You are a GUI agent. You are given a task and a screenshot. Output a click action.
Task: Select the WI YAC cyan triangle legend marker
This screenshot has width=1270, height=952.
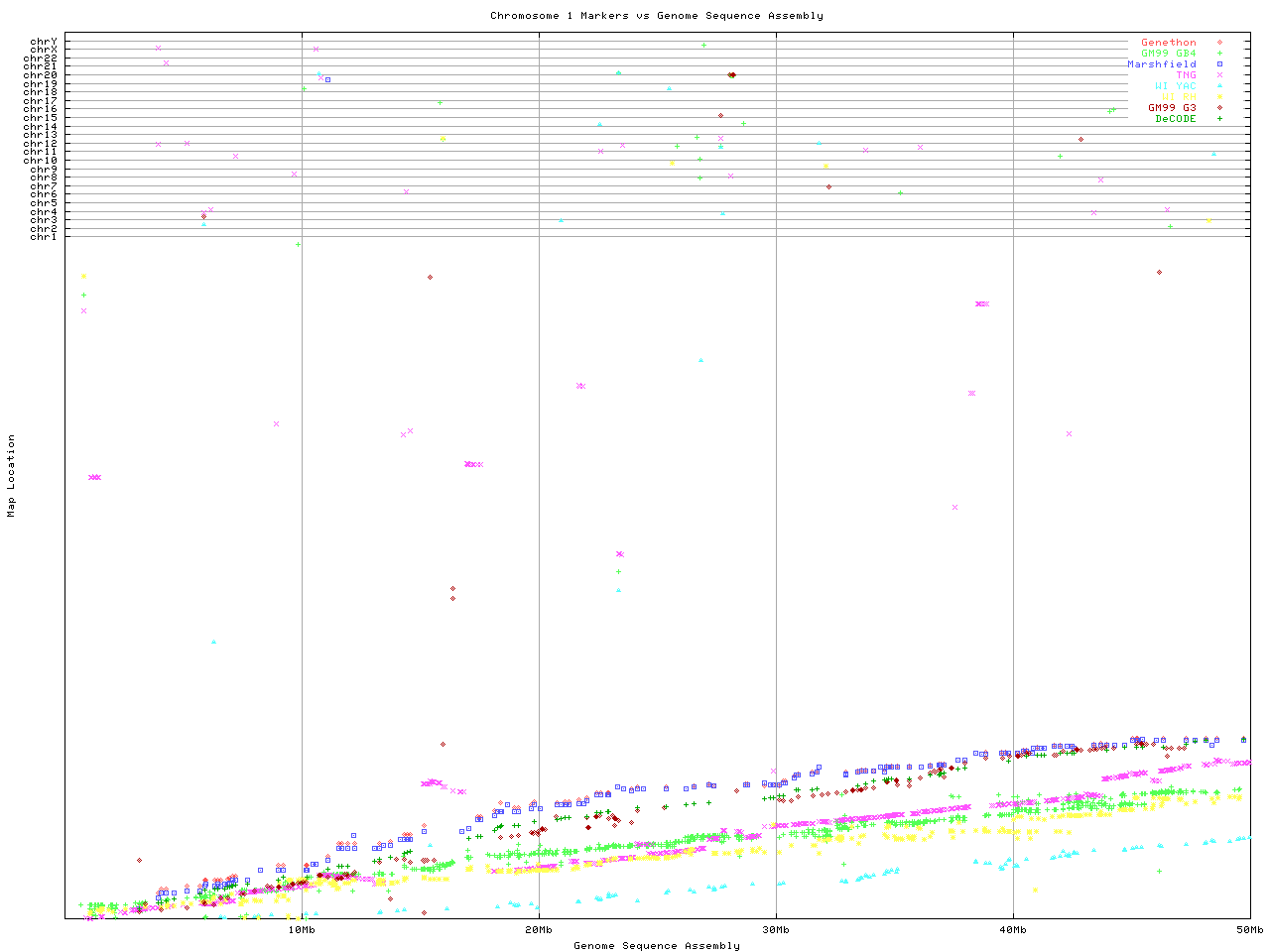click(x=1219, y=86)
